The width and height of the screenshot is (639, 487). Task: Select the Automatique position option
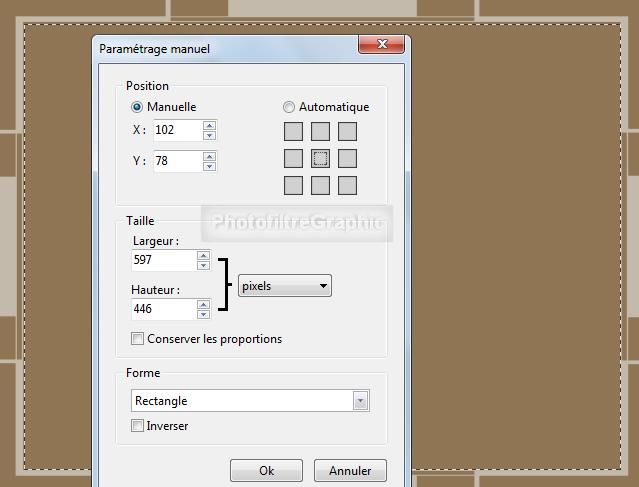coord(289,107)
